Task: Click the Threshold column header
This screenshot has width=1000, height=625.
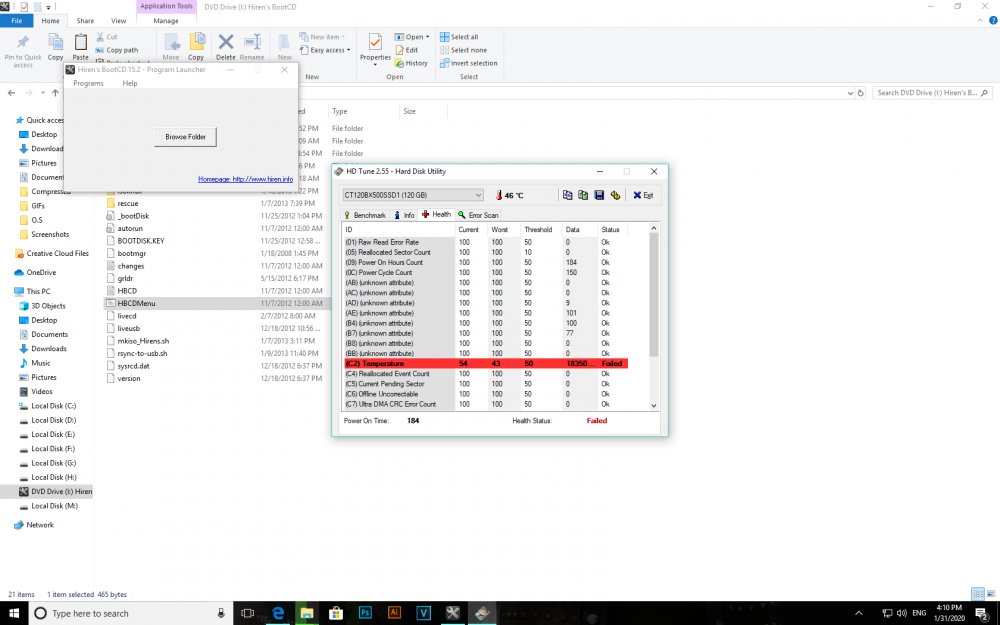Action: click(540, 230)
